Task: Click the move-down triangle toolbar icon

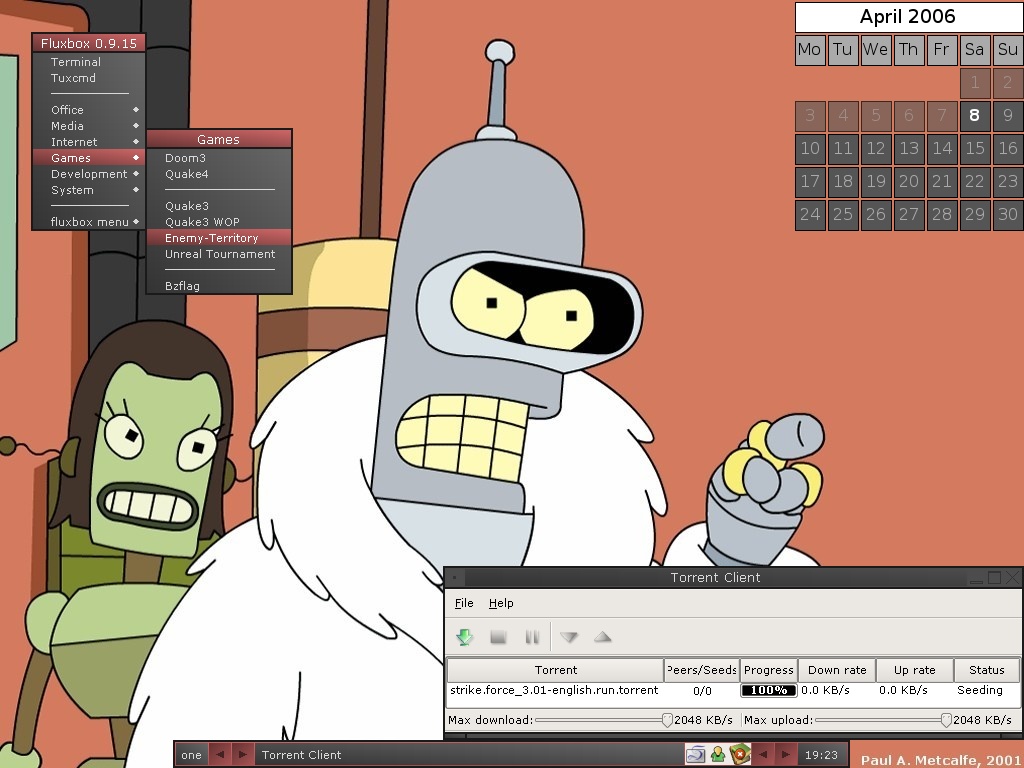Action: (x=569, y=637)
